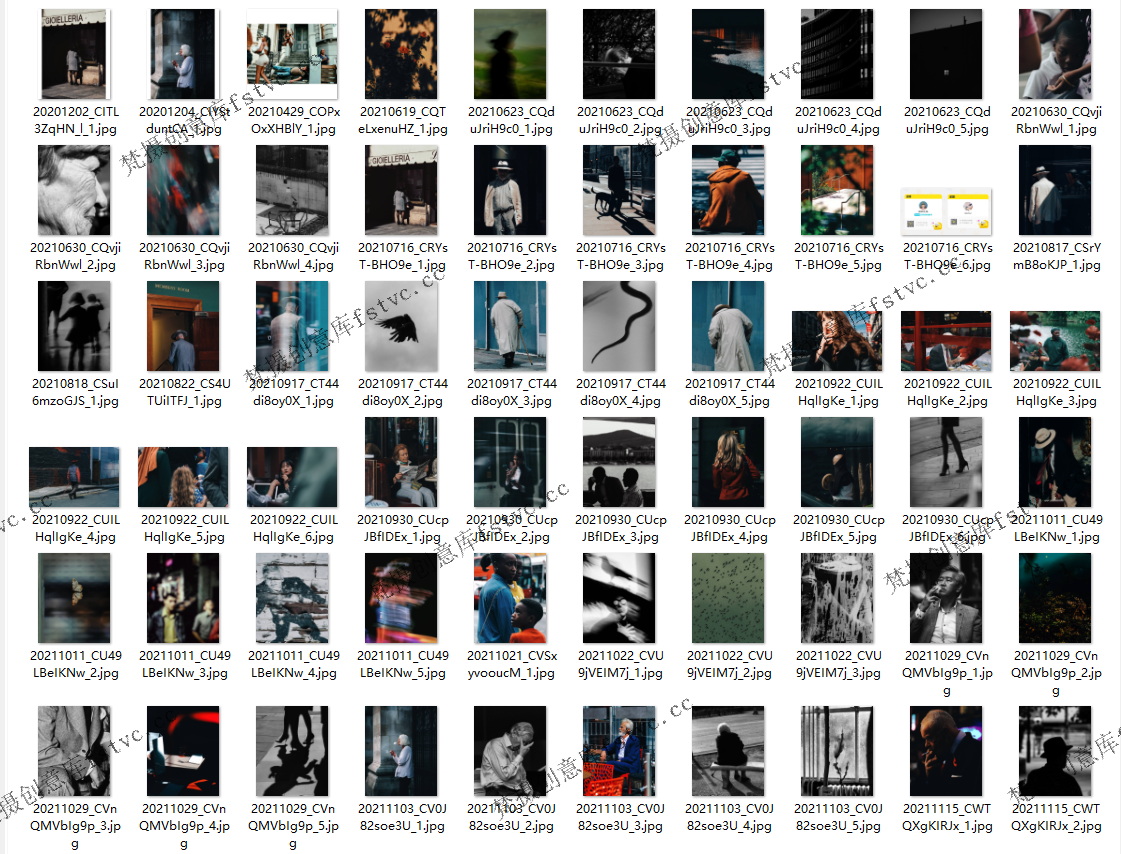Click thumbnail 20210917_CT44di8oy0X_3.jpg

510,326
